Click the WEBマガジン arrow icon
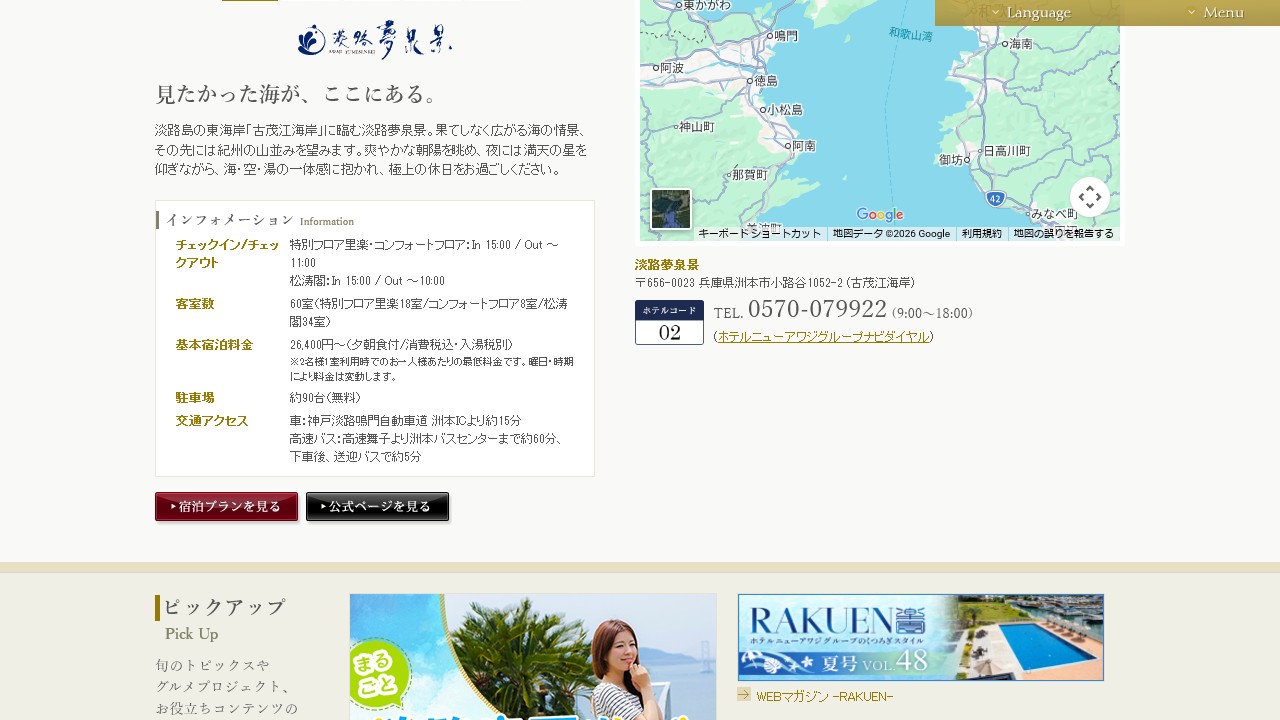 [x=744, y=695]
